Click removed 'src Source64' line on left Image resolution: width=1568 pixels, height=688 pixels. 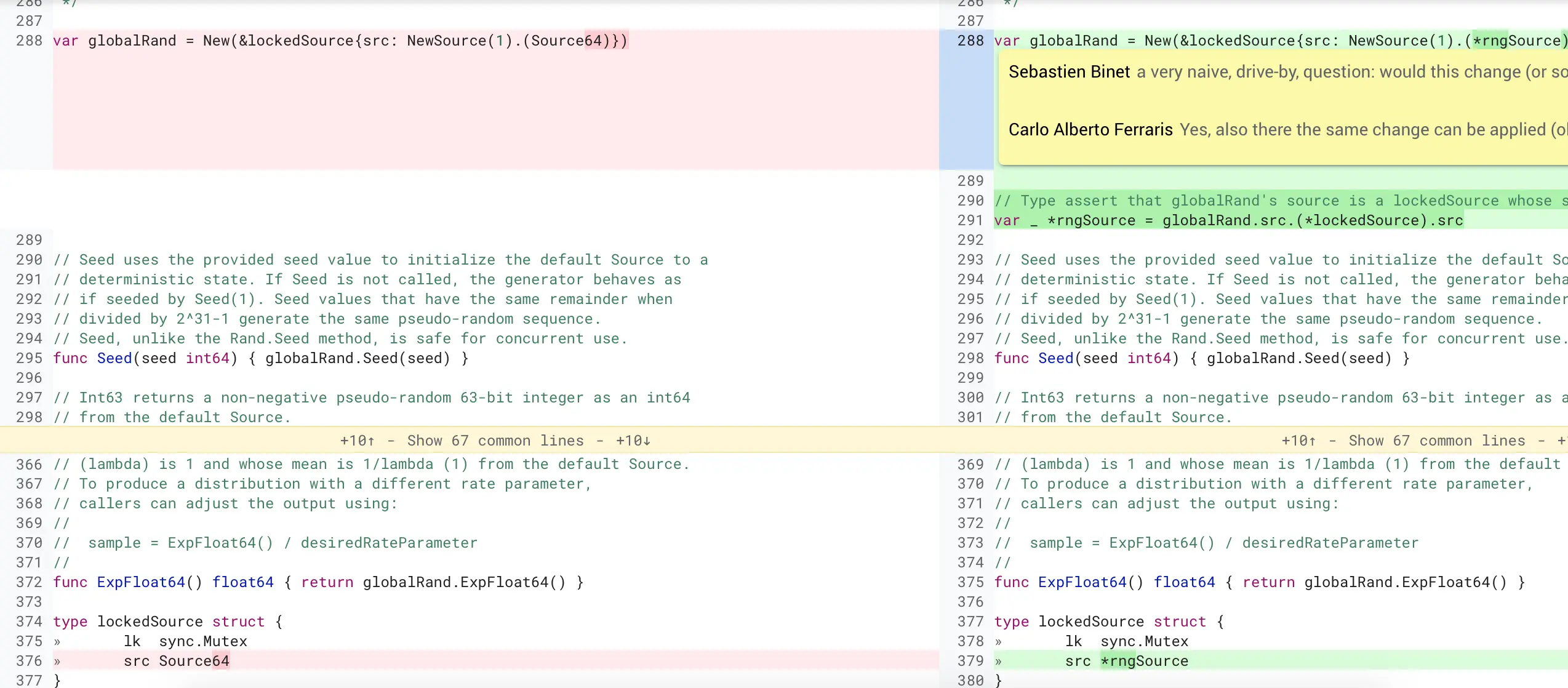pos(176,661)
